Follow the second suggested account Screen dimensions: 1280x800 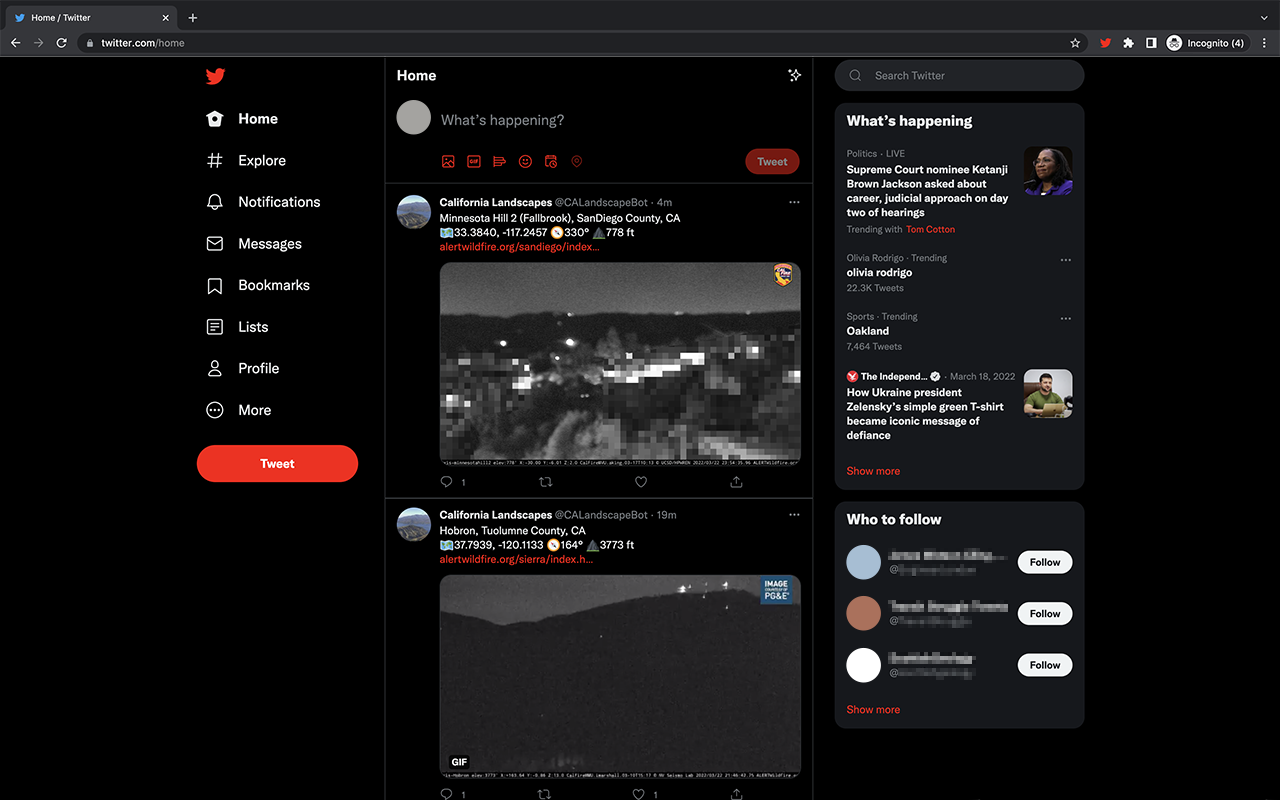pyautogui.click(x=1045, y=614)
